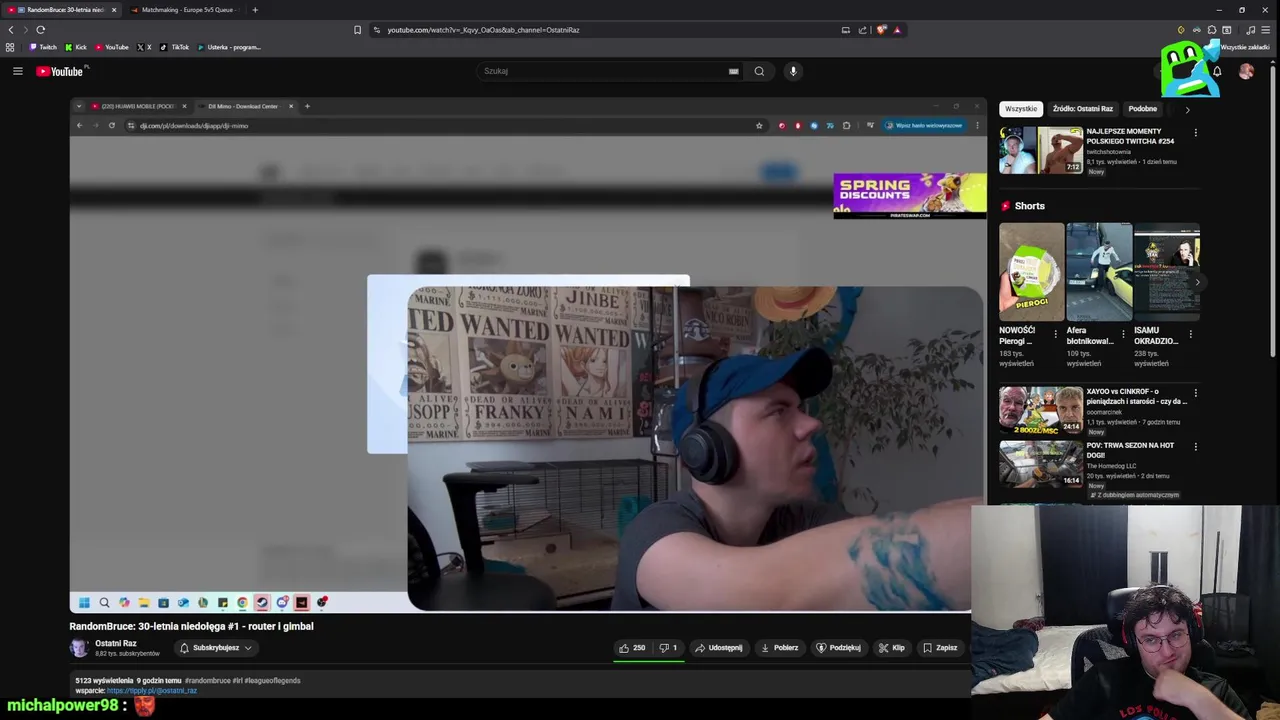Open Wszystkie zakładki bookmarks folder
The height and width of the screenshot is (720, 1280).
pyautogui.click(x=1245, y=47)
